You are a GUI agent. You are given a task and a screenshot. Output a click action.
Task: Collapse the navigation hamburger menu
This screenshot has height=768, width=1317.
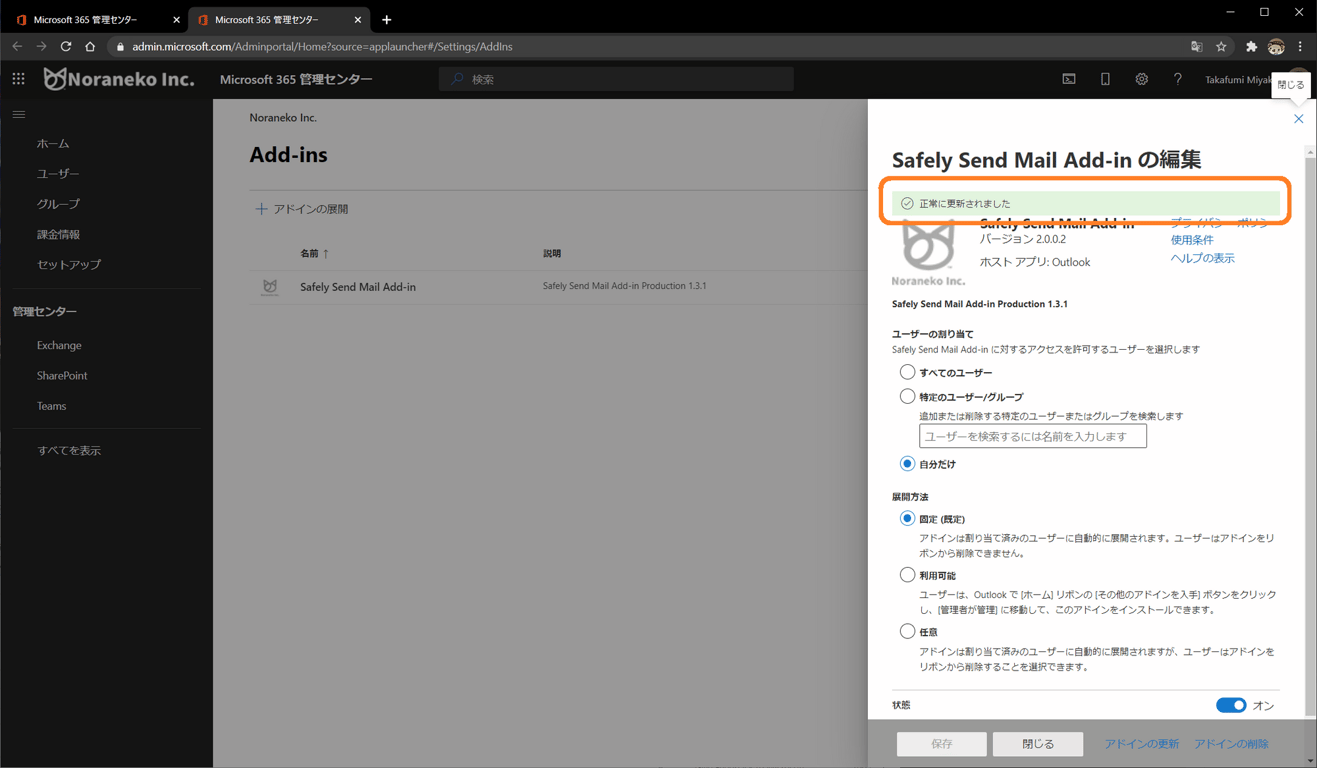[19, 115]
